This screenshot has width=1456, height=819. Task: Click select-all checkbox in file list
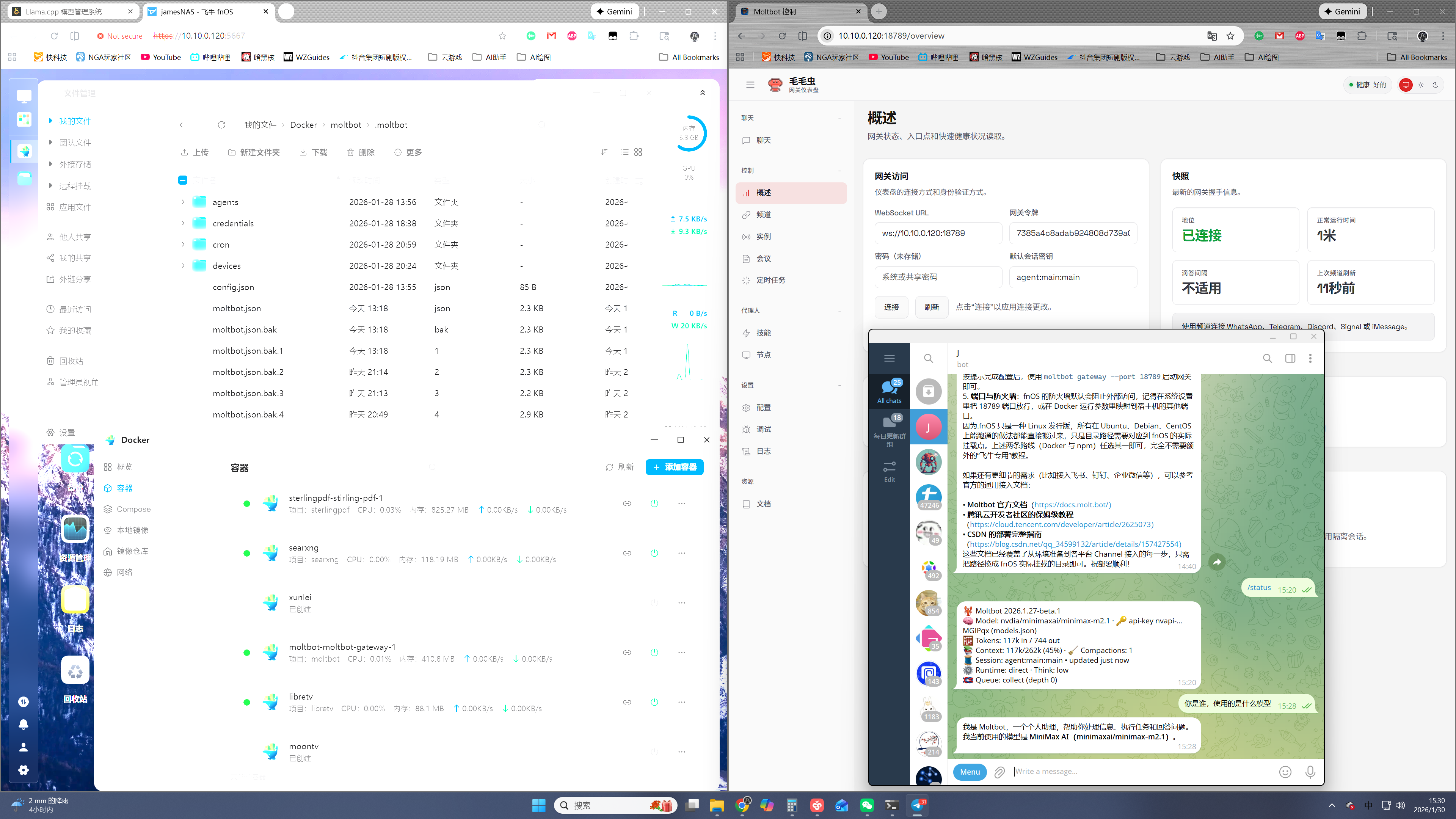point(182,180)
